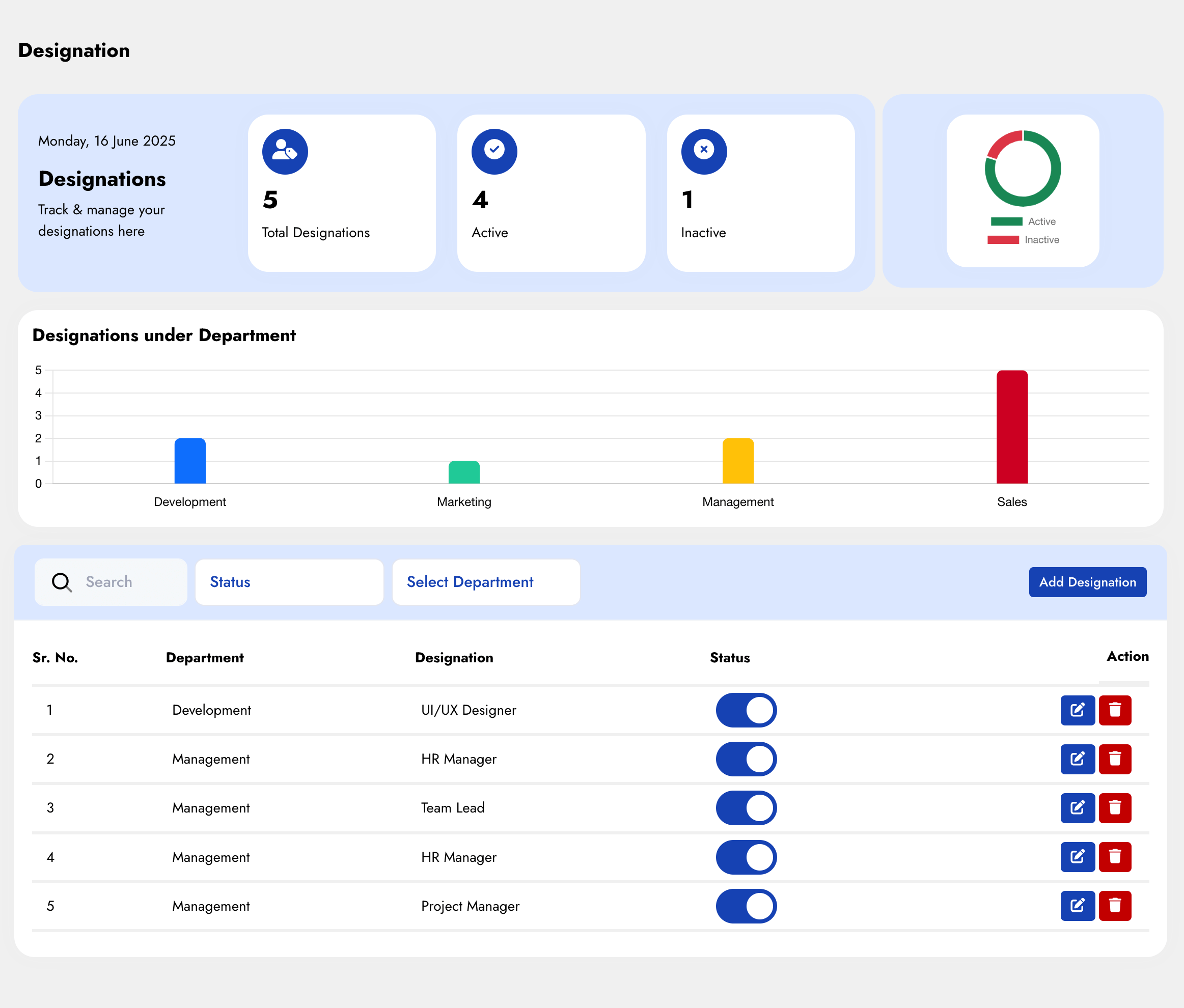Screen dimensions: 1184x1008
Task: Click the Active checkmark circle icon
Action: coord(493,151)
